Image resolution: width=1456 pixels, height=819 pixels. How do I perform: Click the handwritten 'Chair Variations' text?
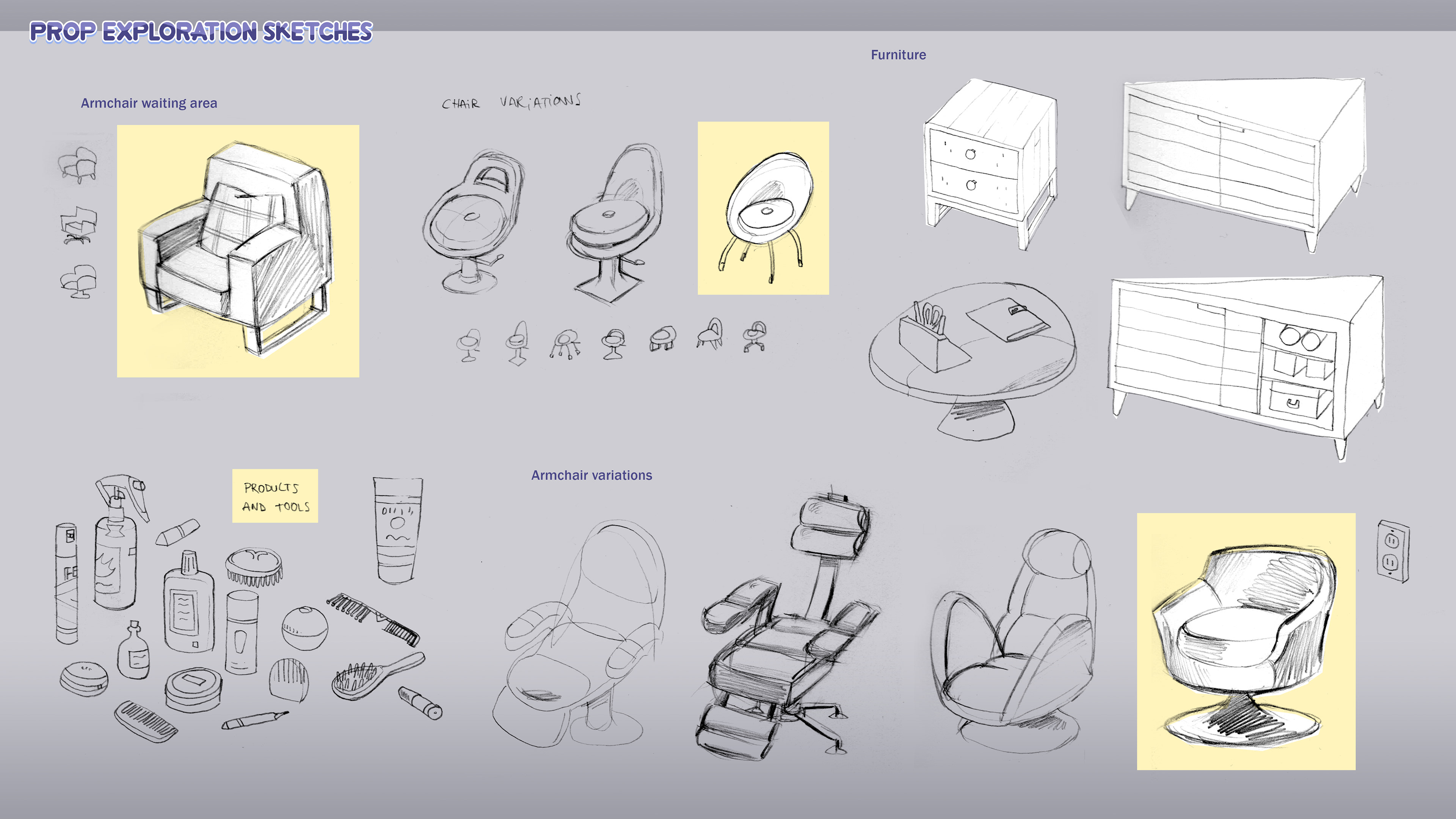tap(511, 102)
